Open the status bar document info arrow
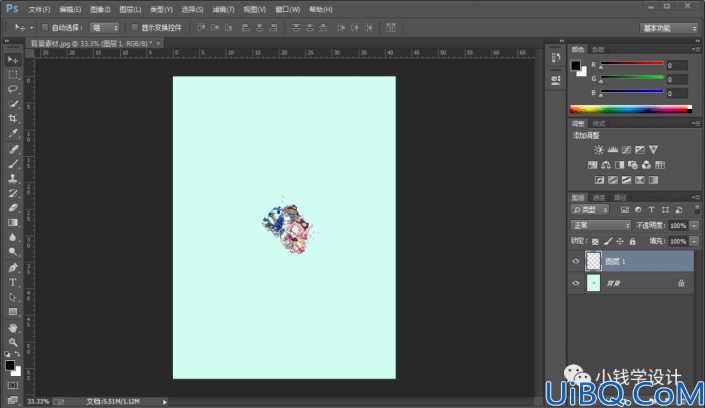Image resolution: width=705 pixels, height=408 pixels. click(x=165, y=402)
